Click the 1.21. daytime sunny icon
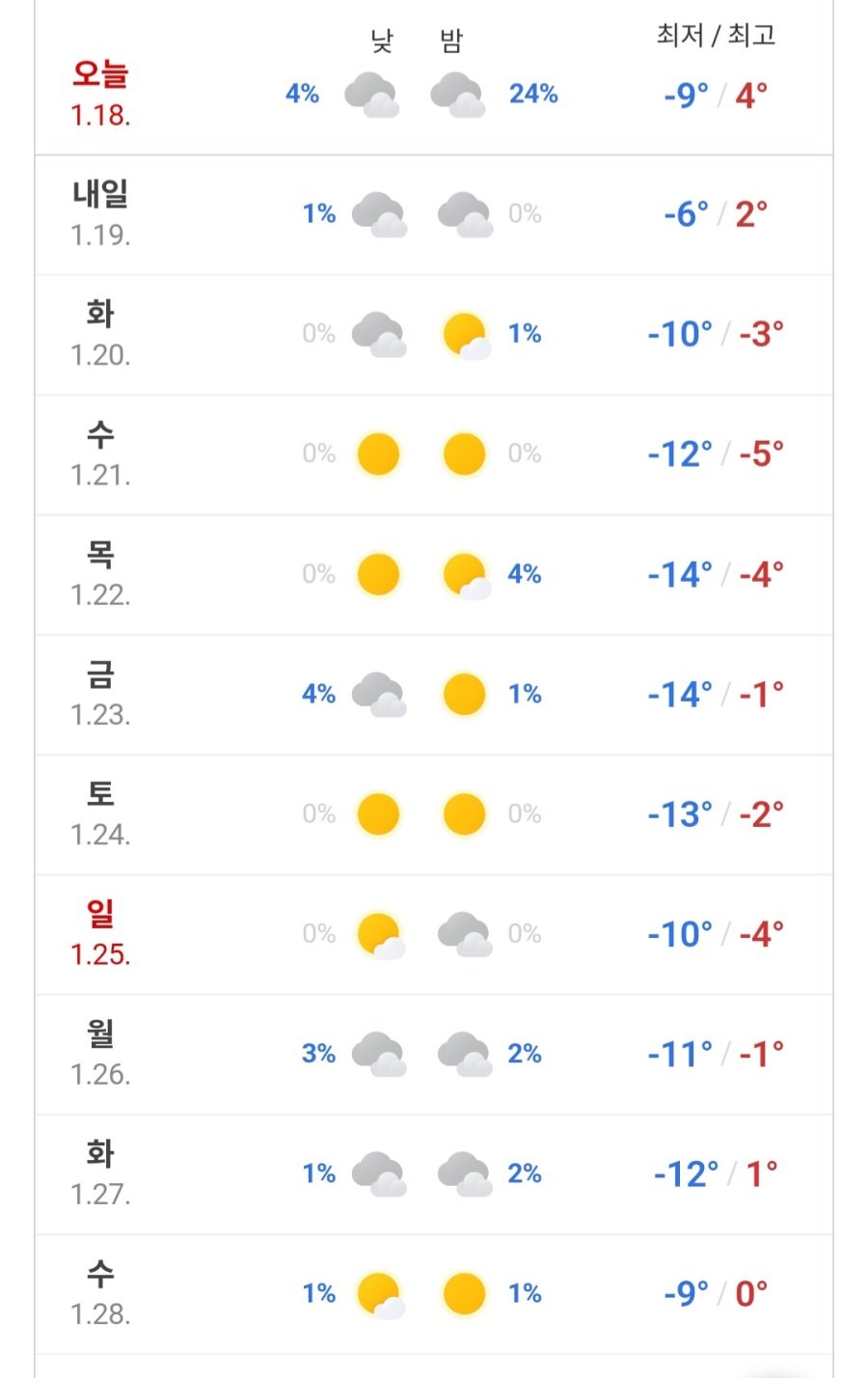Viewport: 868px width, 1378px height. tap(378, 454)
